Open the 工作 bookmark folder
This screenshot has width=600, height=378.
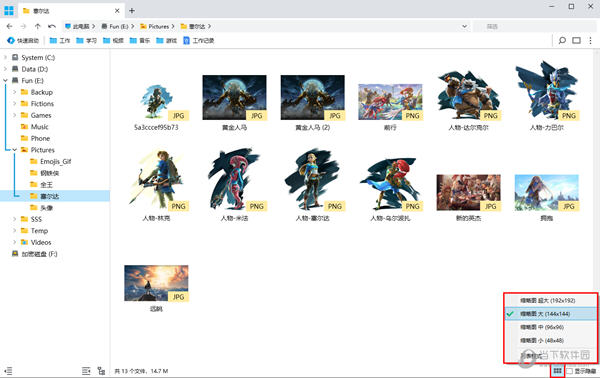point(60,40)
